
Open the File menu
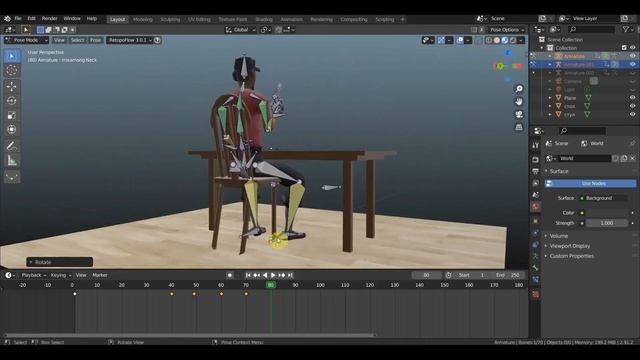[x=18, y=19]
